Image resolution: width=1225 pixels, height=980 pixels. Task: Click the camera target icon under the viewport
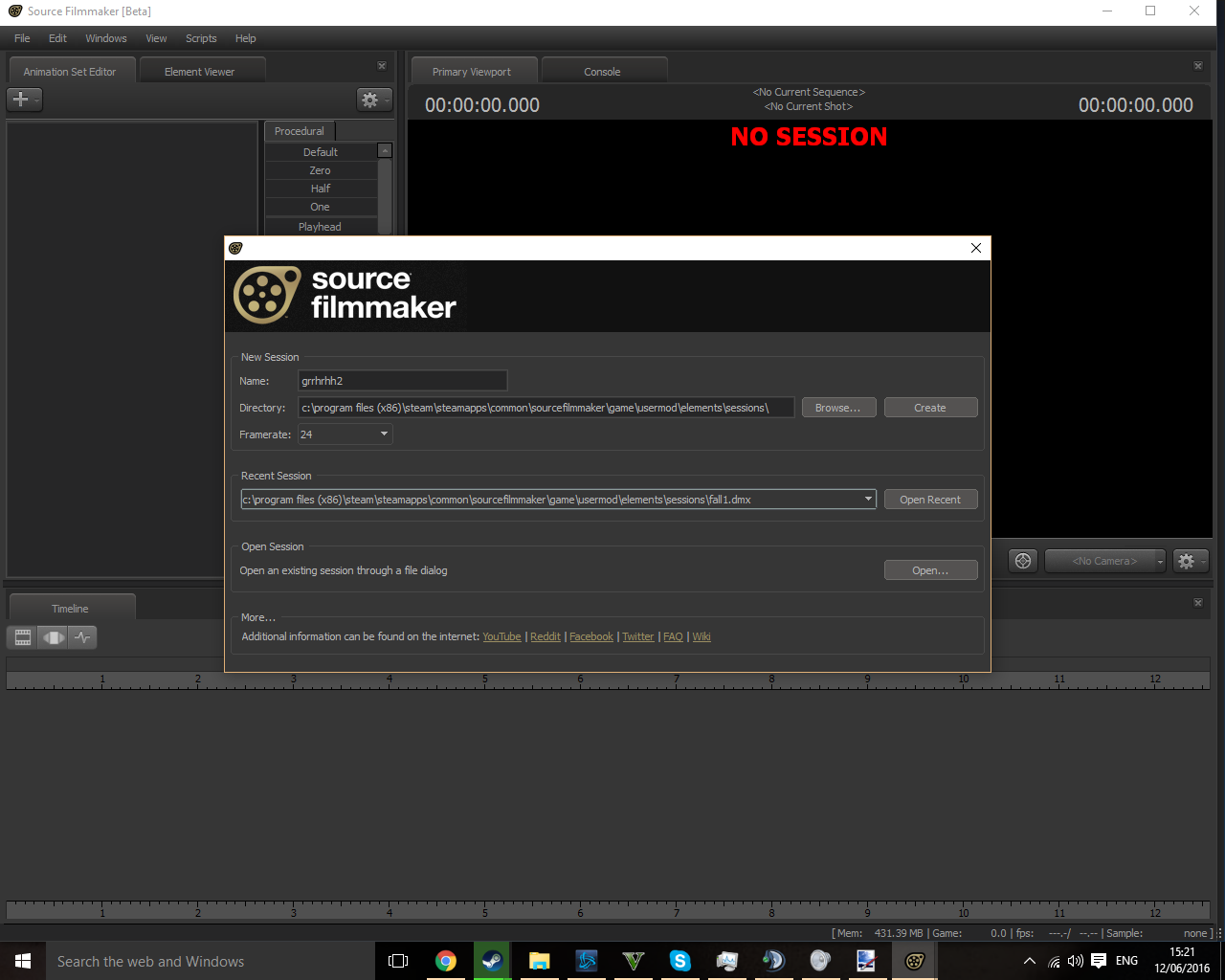[1023, 561]
